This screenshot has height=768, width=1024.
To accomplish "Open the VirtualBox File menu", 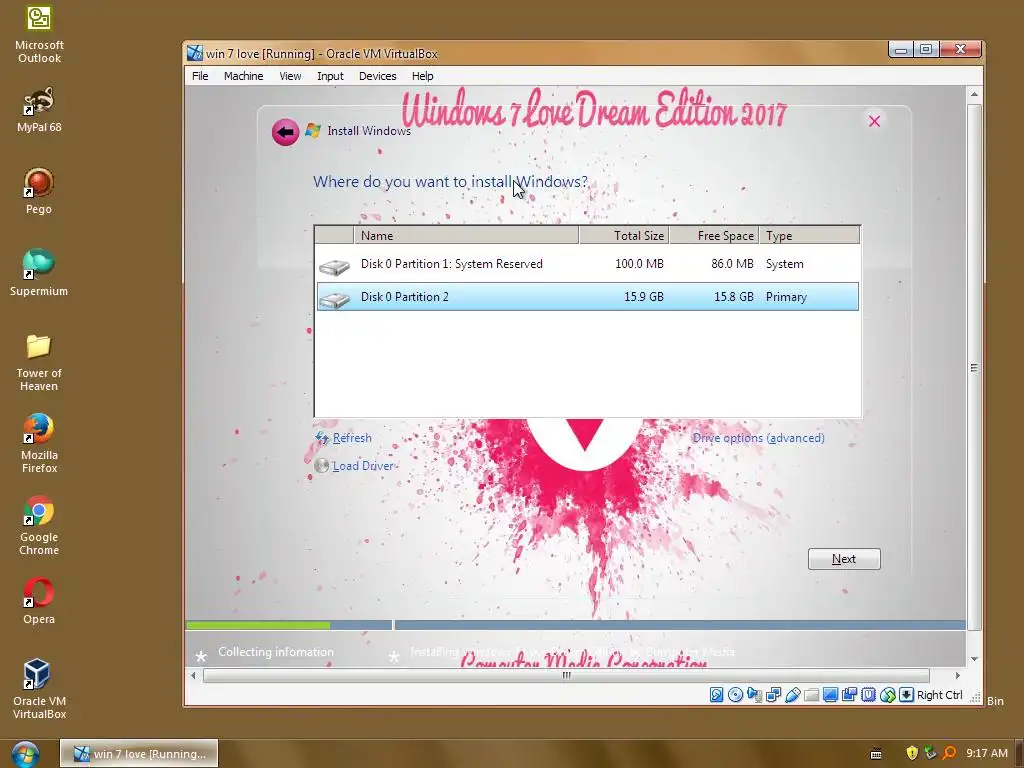I will [x=200, y=76].
